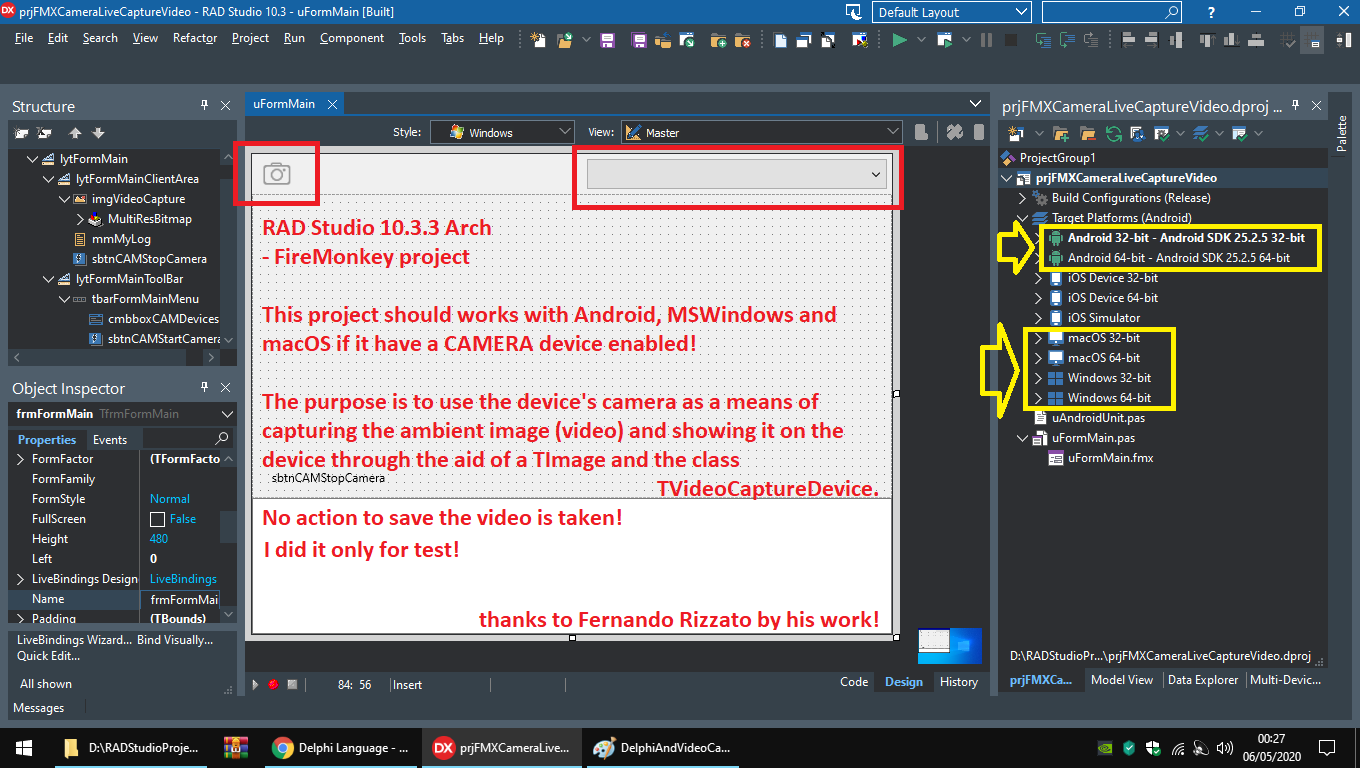This screenshot has height=768, width=1360.
Task: Collapse the Target Platforms (Android) node
Action: tap(1022, 218)
